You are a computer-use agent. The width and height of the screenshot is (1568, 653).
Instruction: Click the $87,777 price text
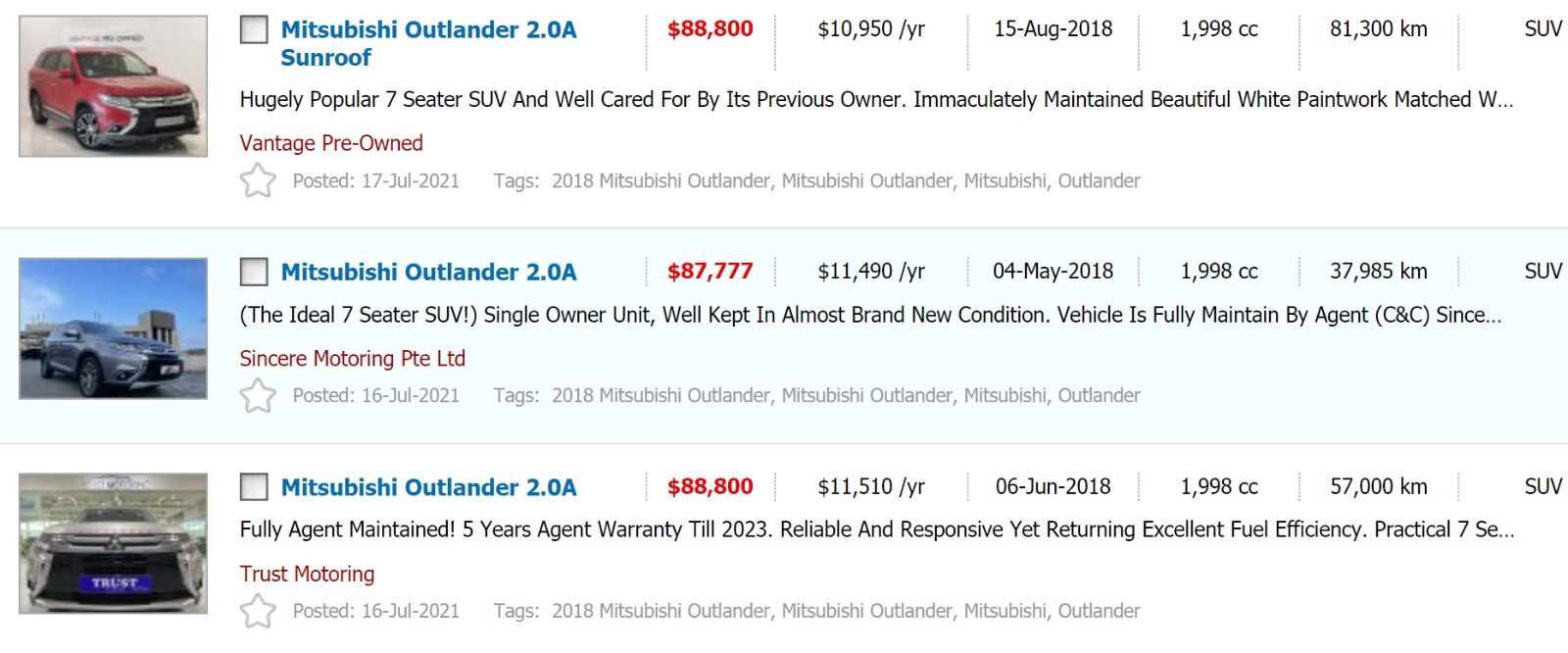710,272
